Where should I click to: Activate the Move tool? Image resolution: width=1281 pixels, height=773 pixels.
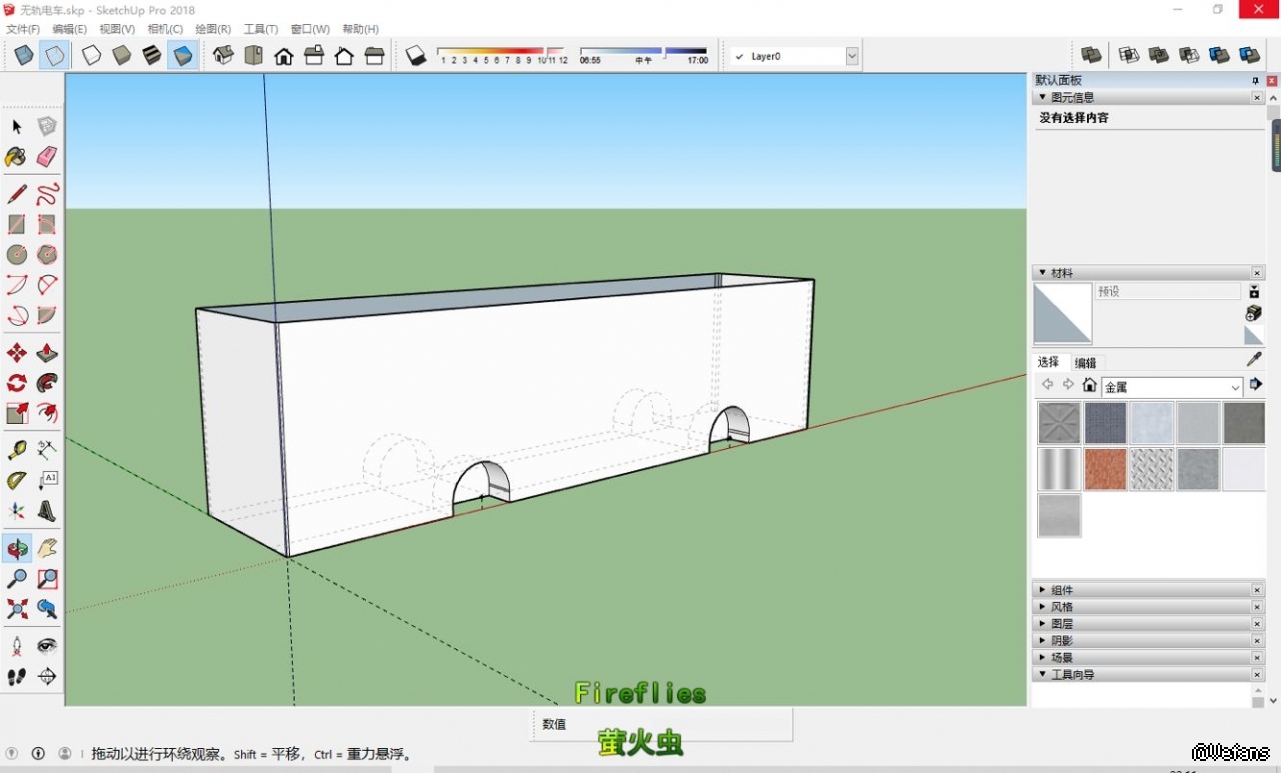[17, 353]
